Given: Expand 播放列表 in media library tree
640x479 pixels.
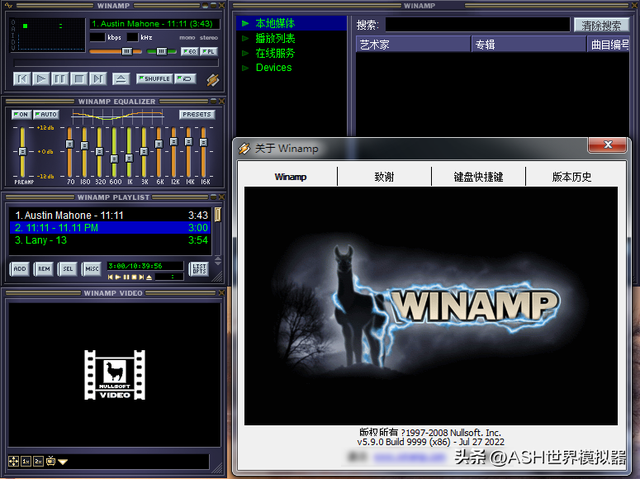Looking at the screenshot, I should pyautogui.click(x=245, y=38).
